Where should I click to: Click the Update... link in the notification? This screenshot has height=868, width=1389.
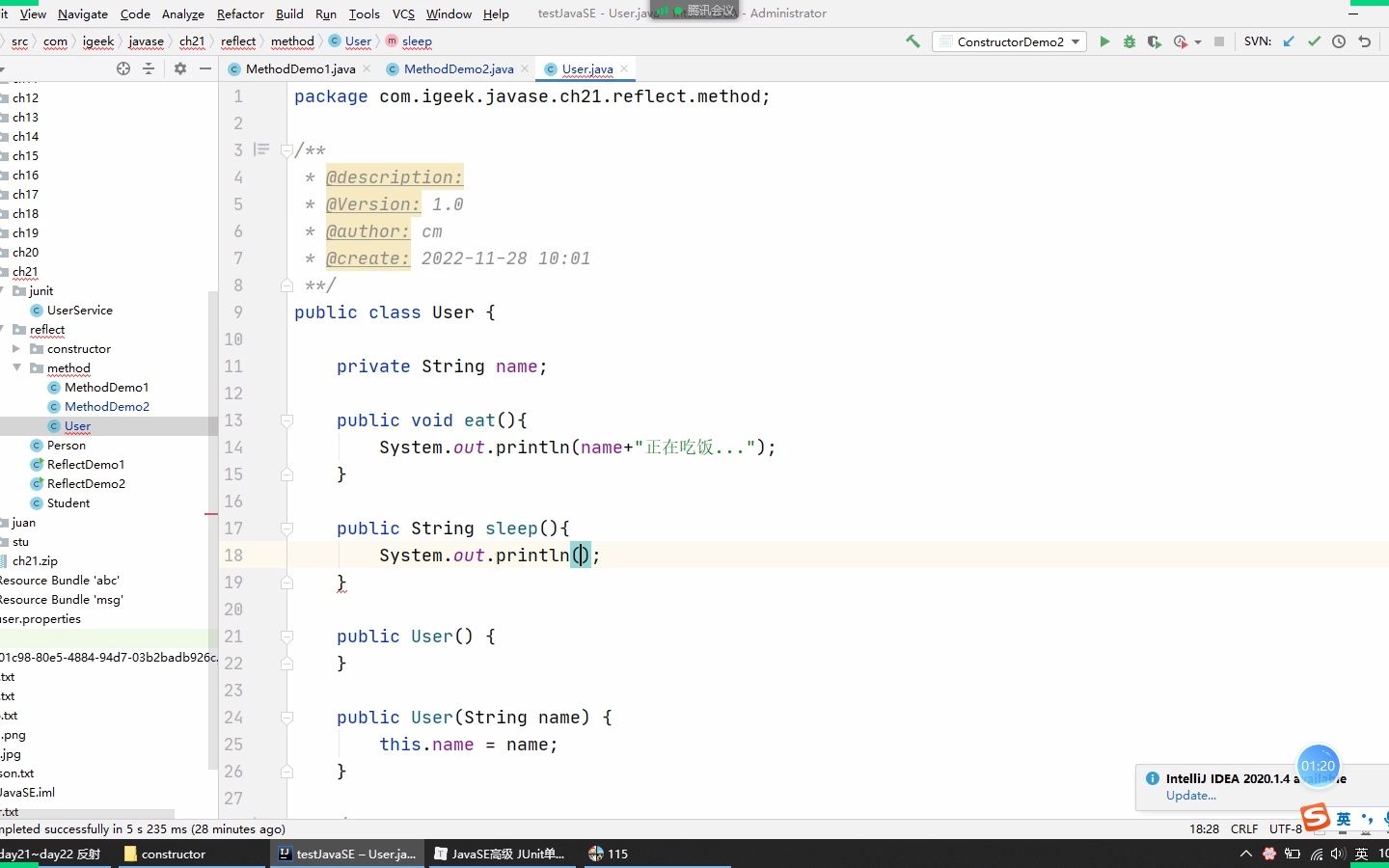coord(1190,796)
